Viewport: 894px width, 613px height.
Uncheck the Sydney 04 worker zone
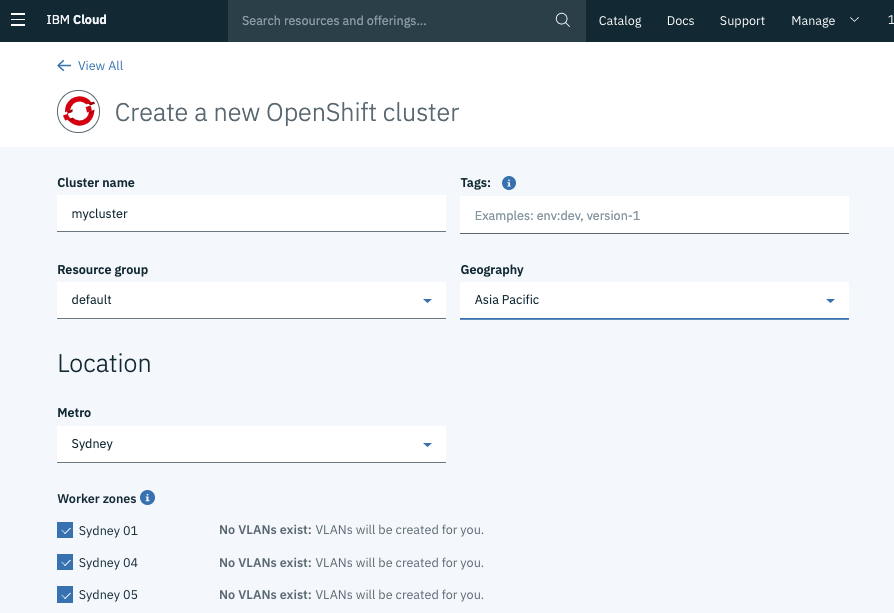pos(65,562)
